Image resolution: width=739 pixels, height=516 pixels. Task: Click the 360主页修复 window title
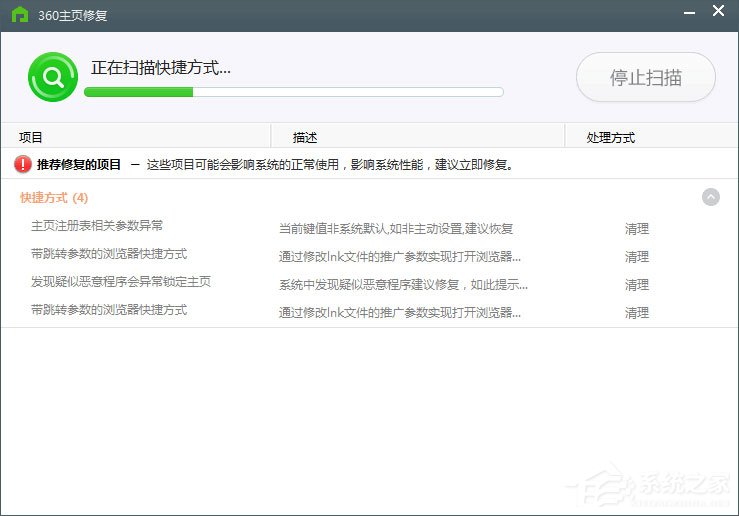point(73,16)
